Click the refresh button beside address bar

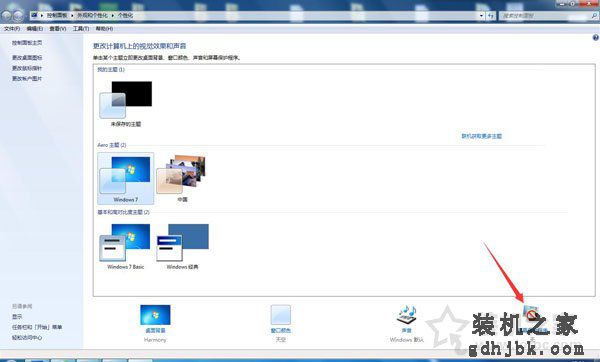(491, 16)
